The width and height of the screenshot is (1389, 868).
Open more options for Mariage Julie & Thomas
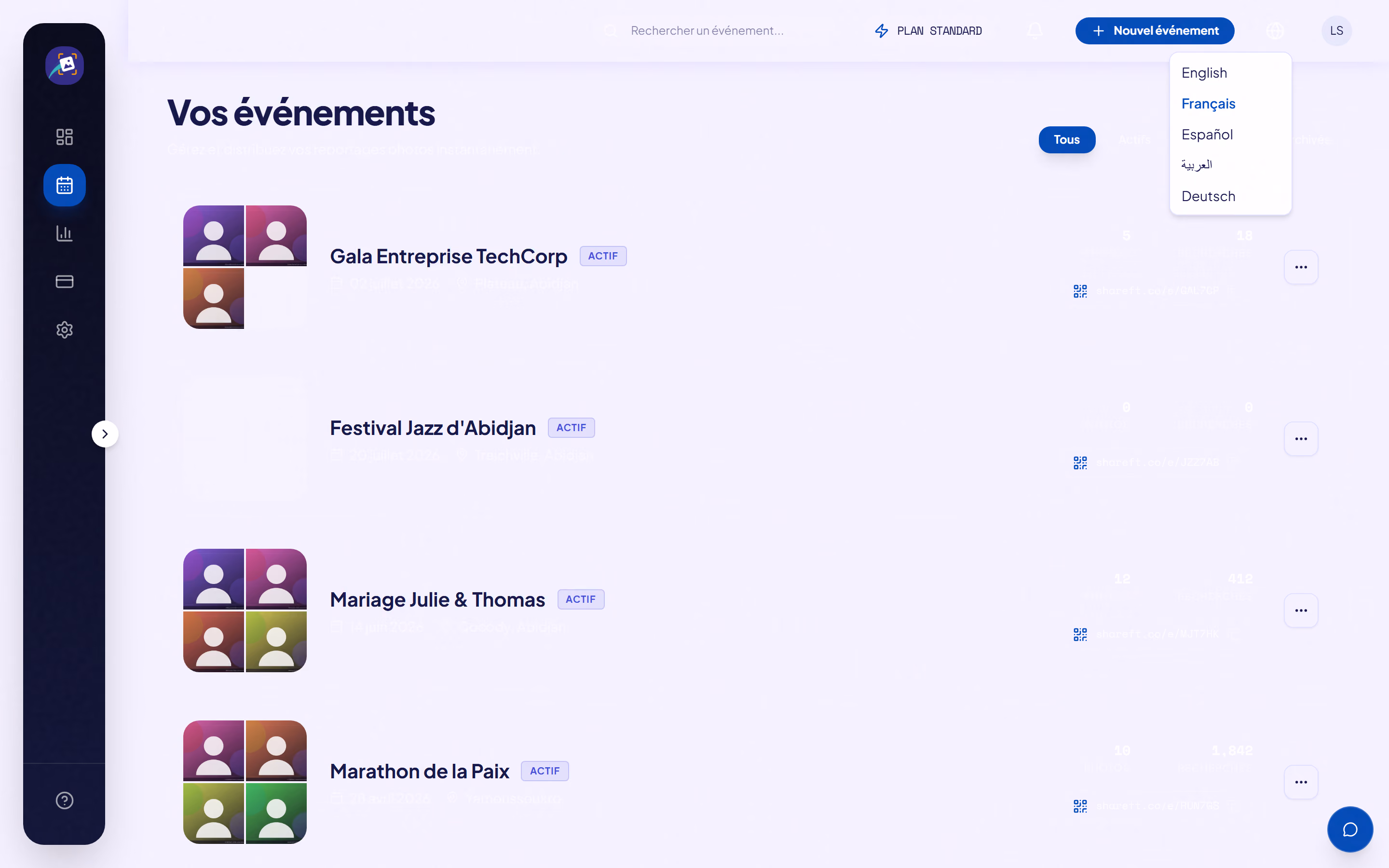[x=1301, y=610]
